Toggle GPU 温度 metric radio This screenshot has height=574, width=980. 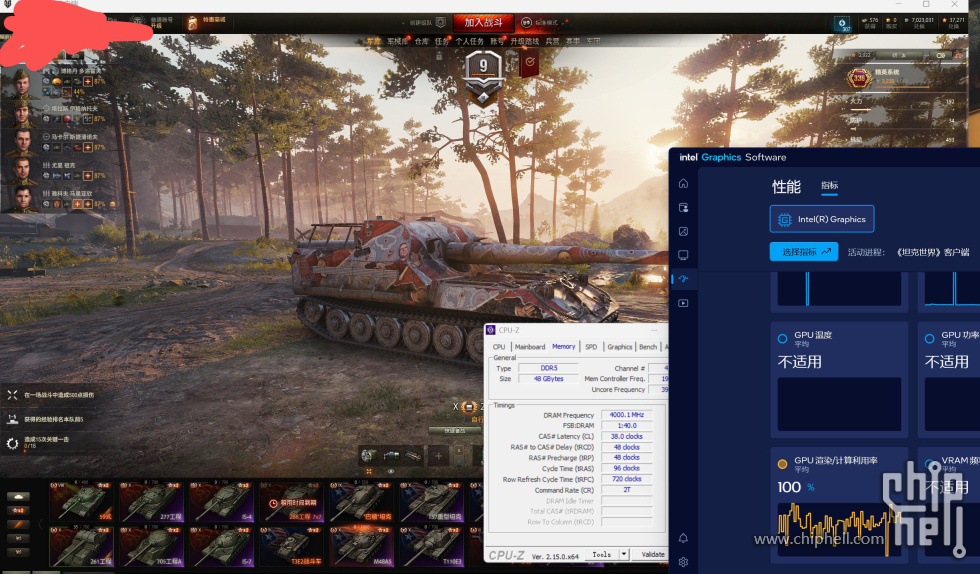click(782, 338)
